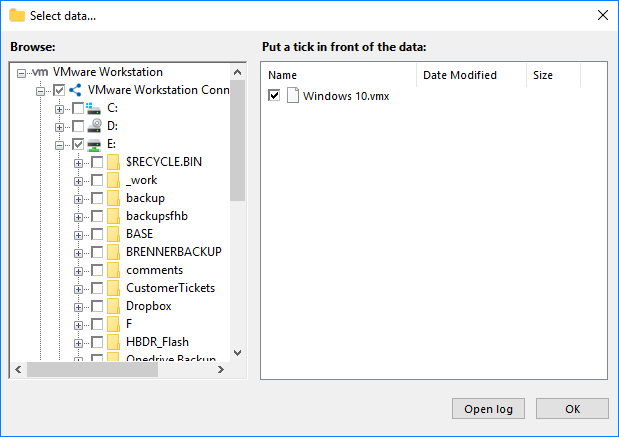This screenshot has height=437, width=619.
Task: Tick the D: drive checkbox
Action: [x=78, y=126]
